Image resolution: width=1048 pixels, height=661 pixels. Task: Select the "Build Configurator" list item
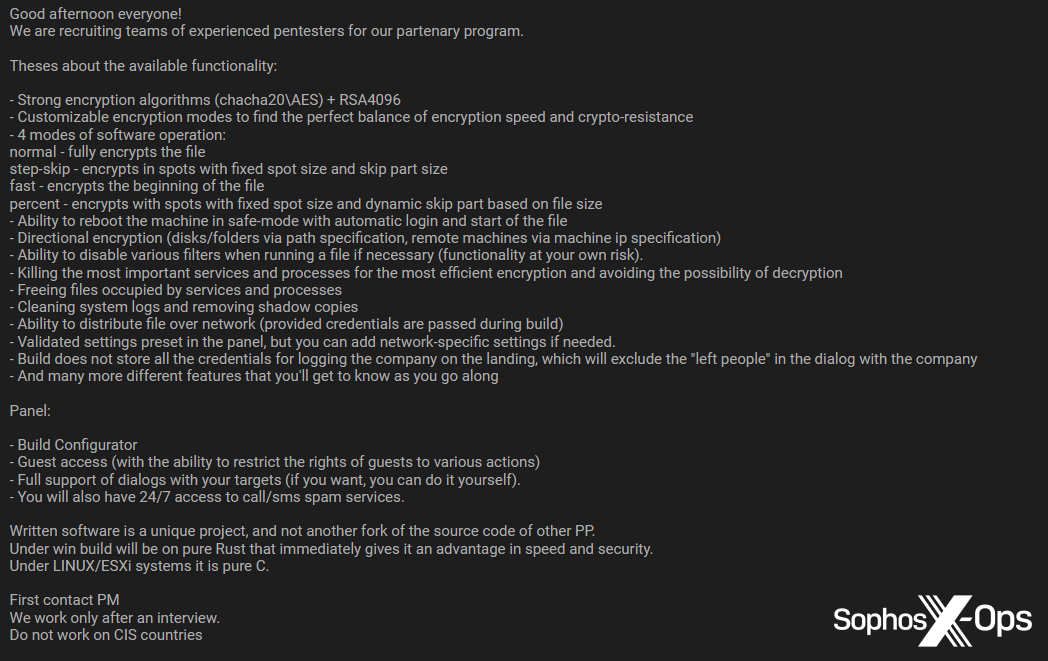[x=77, y=445]
